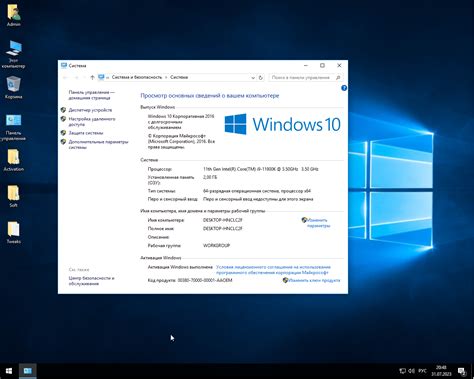The width and height of the screenshot is (474, 379).
Task: Open Дополнительные параметры системы link
Action: pyautogui.click(x=98, y=144)
